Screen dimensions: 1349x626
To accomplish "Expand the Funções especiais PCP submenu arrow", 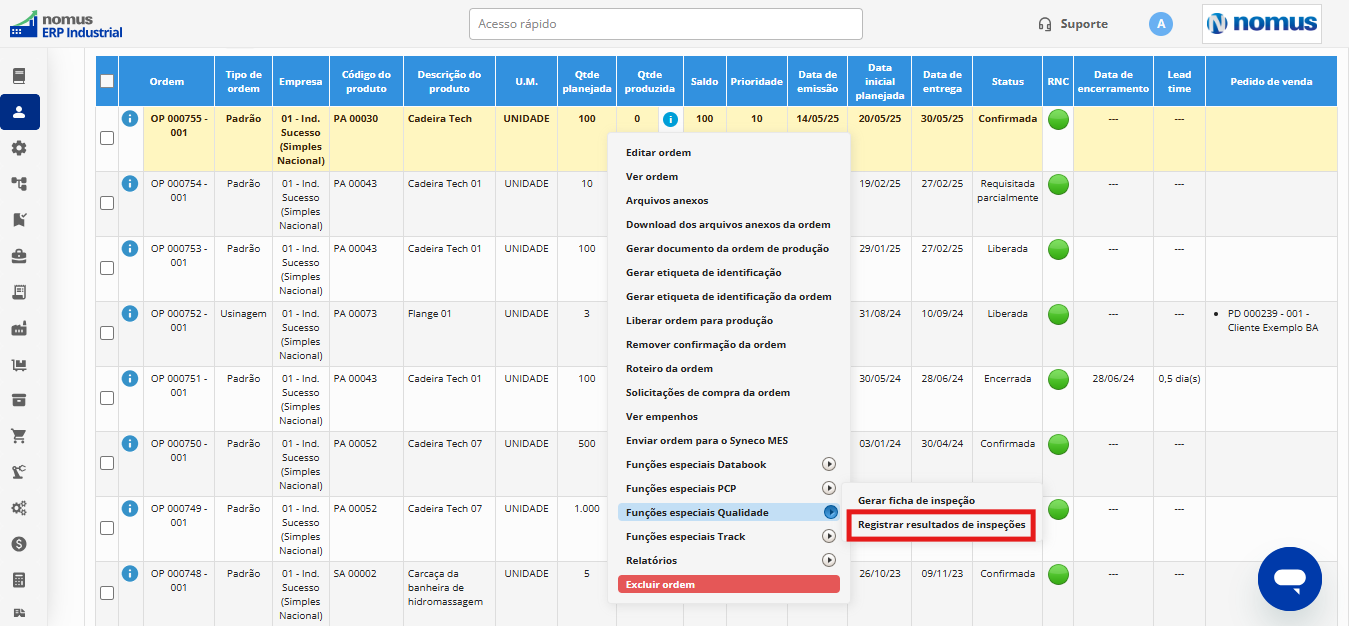I will [829, 488].
